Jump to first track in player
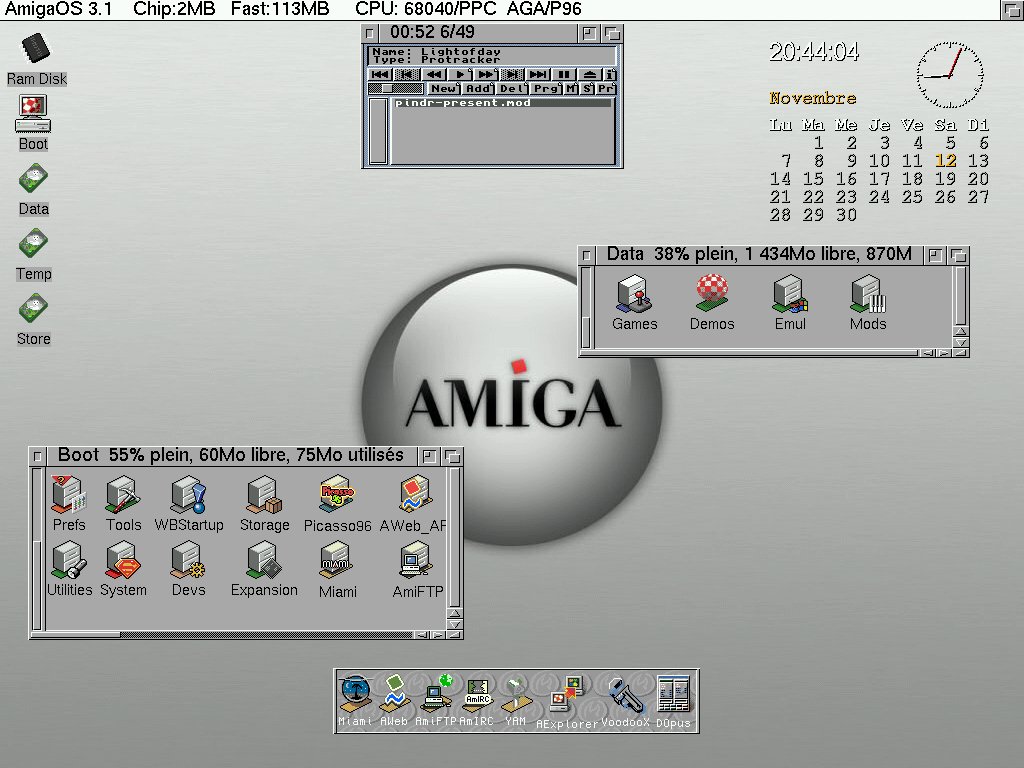The width and height of the screenshot is (1024, 768). tap(380, 74)
